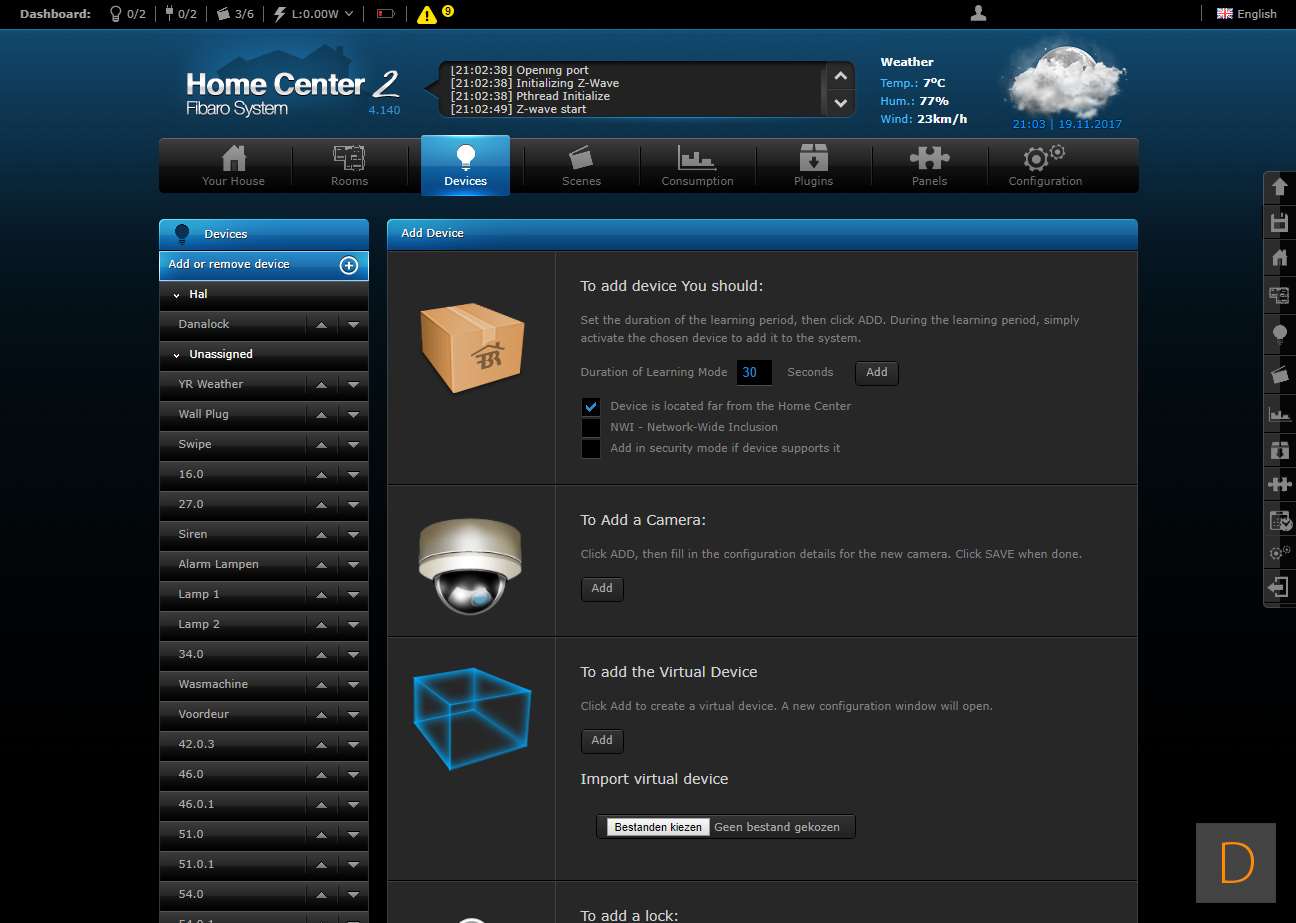Uncheck Device is located far from Home Center

click(x=591, y=407)
